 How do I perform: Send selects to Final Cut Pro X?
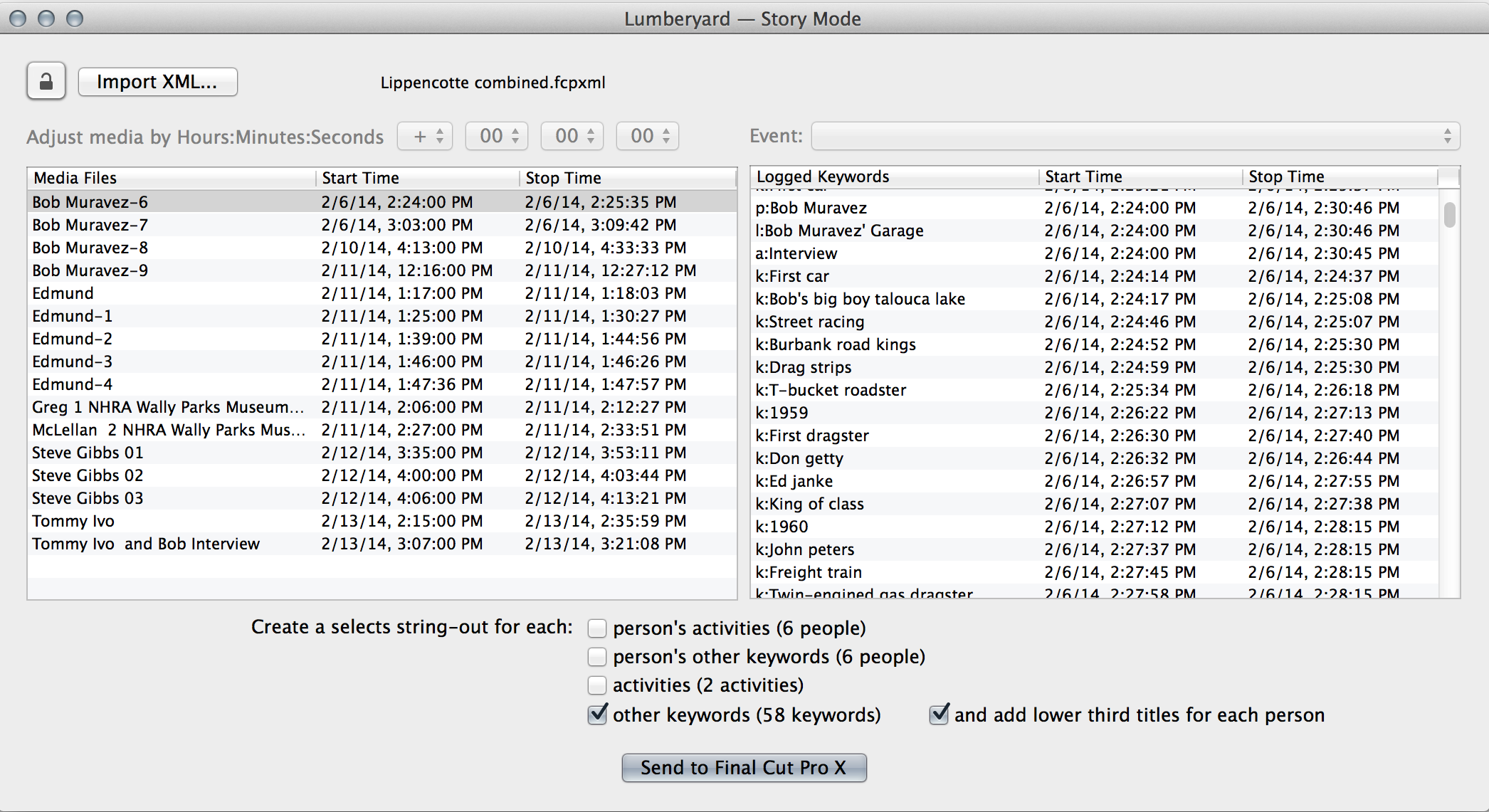744,767
